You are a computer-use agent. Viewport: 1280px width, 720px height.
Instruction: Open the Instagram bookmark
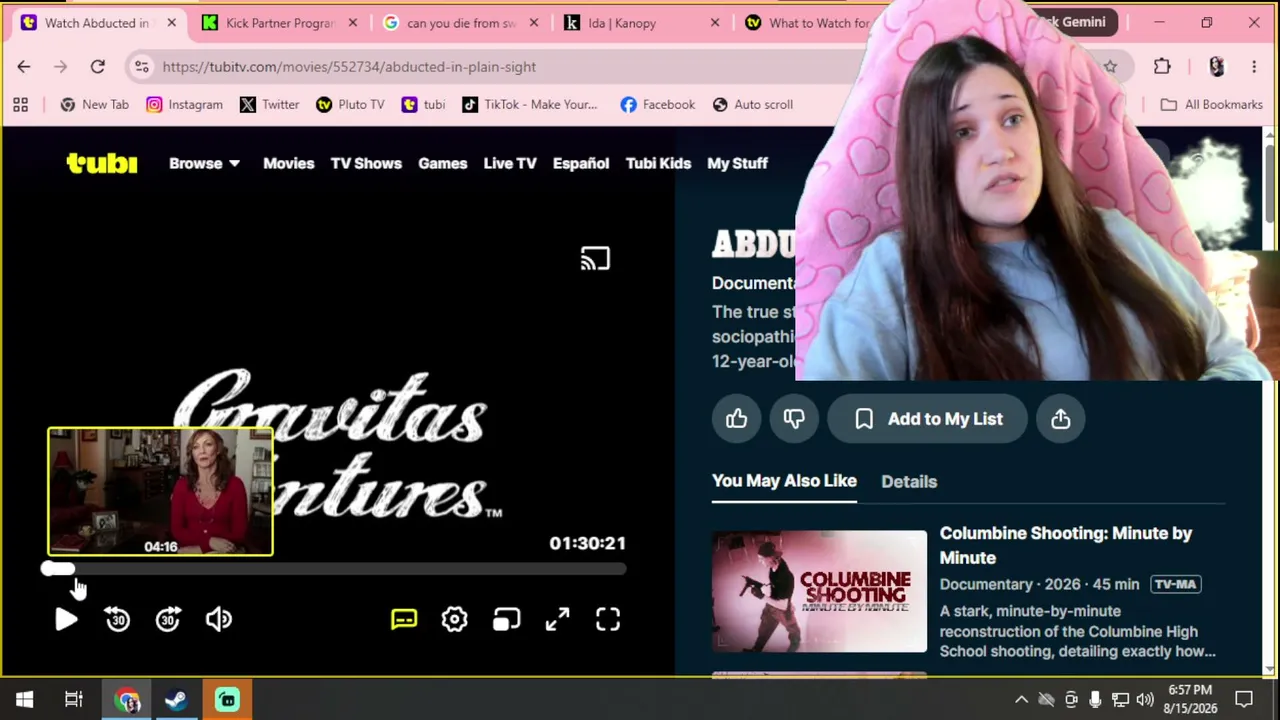(184, 104)
